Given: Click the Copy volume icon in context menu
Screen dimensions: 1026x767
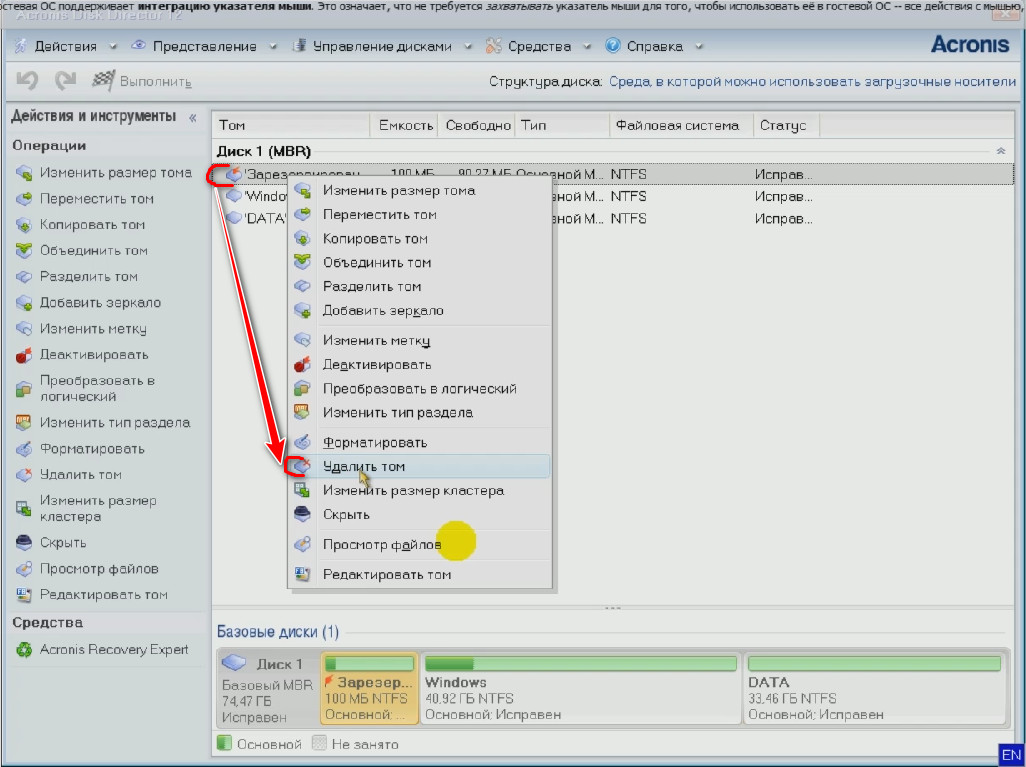Looking at the screenshot, I should [x=302, y=239].
